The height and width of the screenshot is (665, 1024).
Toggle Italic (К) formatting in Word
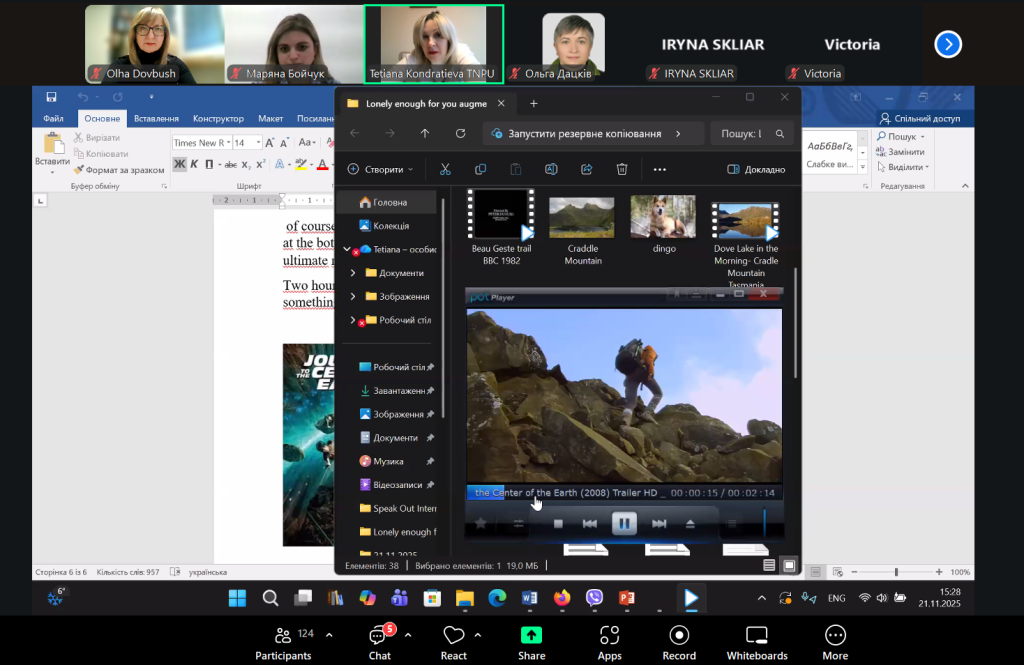tap(196, 165)
